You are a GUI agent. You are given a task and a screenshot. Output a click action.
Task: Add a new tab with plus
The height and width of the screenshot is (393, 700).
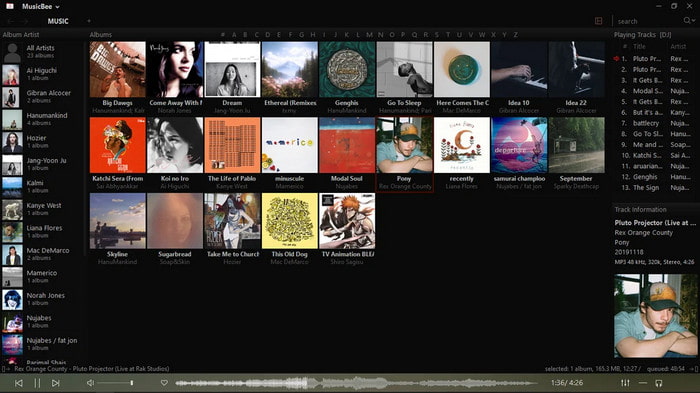point(89,21)
